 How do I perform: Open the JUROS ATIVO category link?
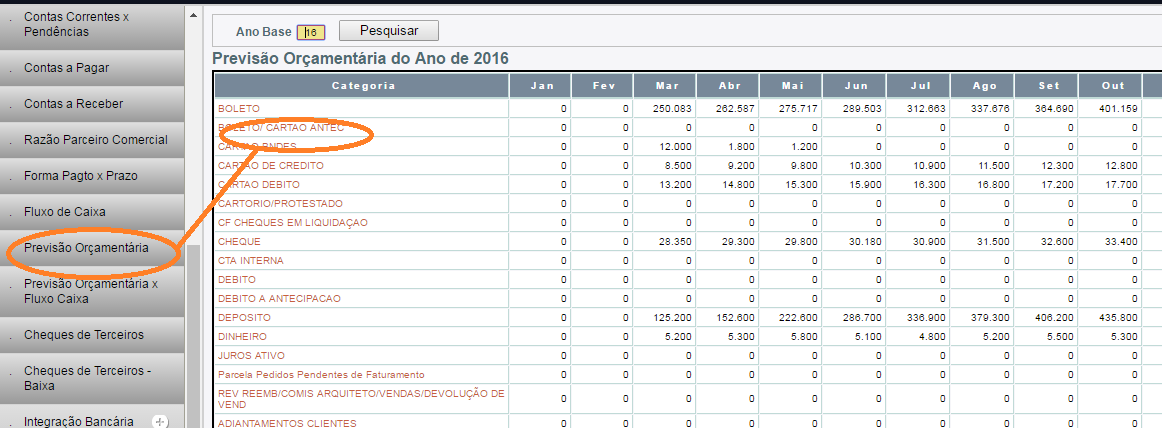pos(251,355)
